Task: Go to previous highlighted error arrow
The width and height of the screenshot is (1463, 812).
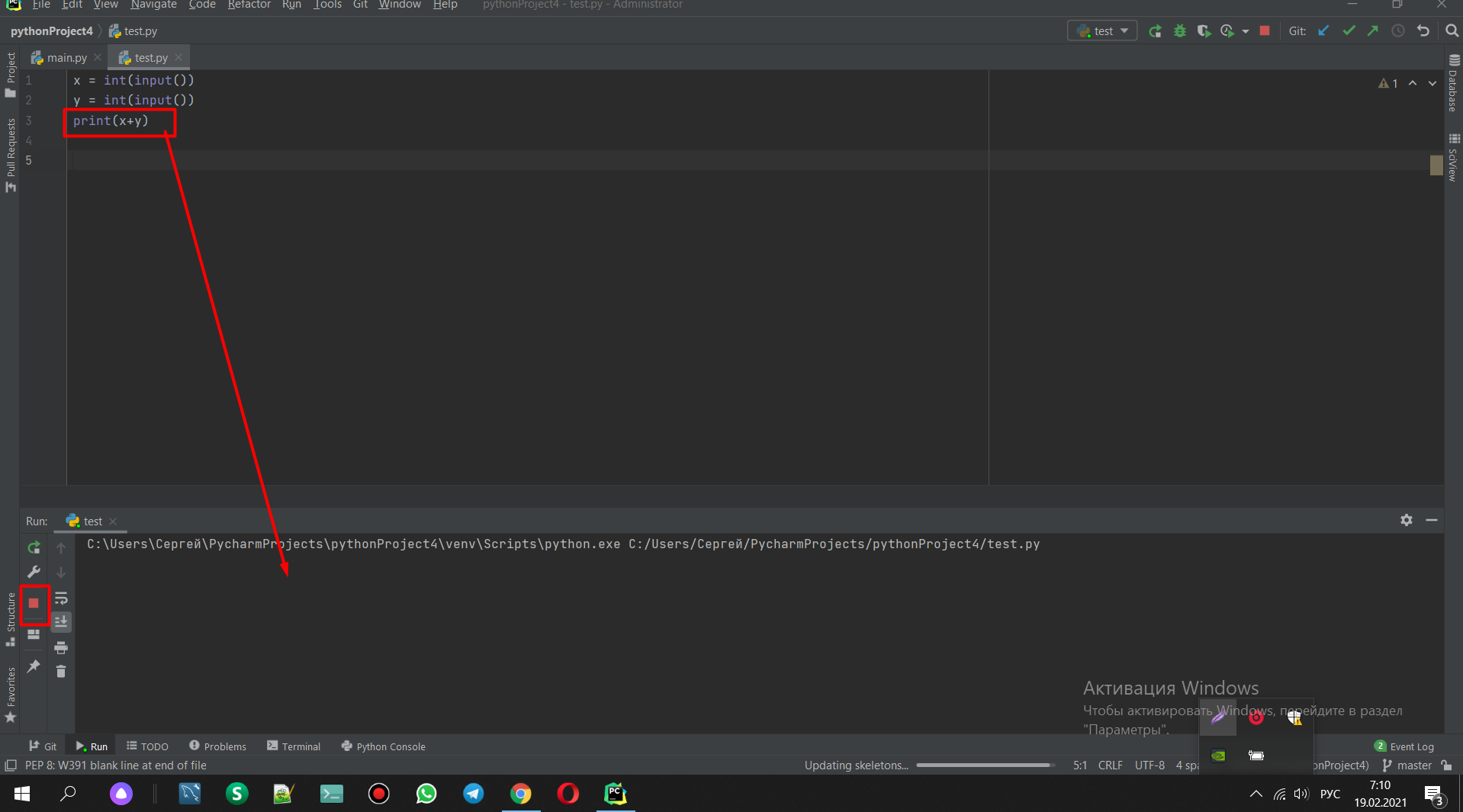Action: pos(1413,83)
